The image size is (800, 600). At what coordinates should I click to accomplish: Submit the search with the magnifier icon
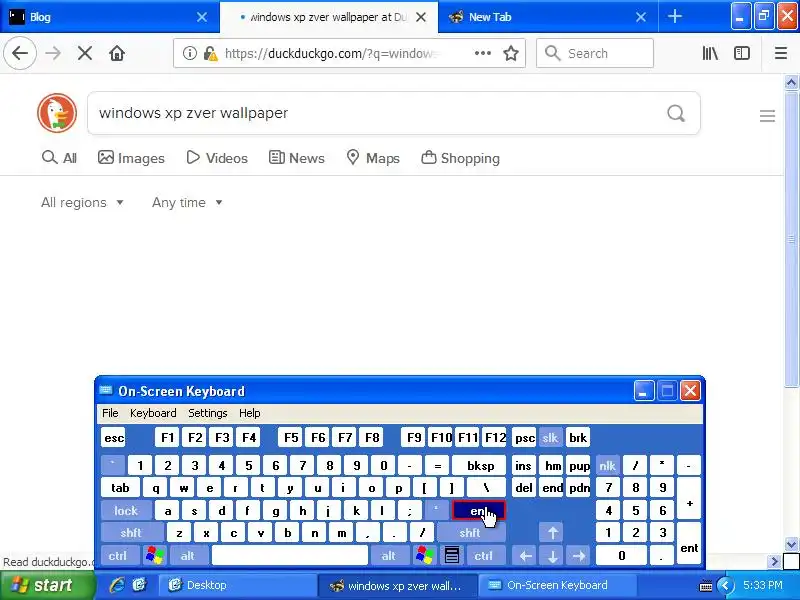point(676,113)
